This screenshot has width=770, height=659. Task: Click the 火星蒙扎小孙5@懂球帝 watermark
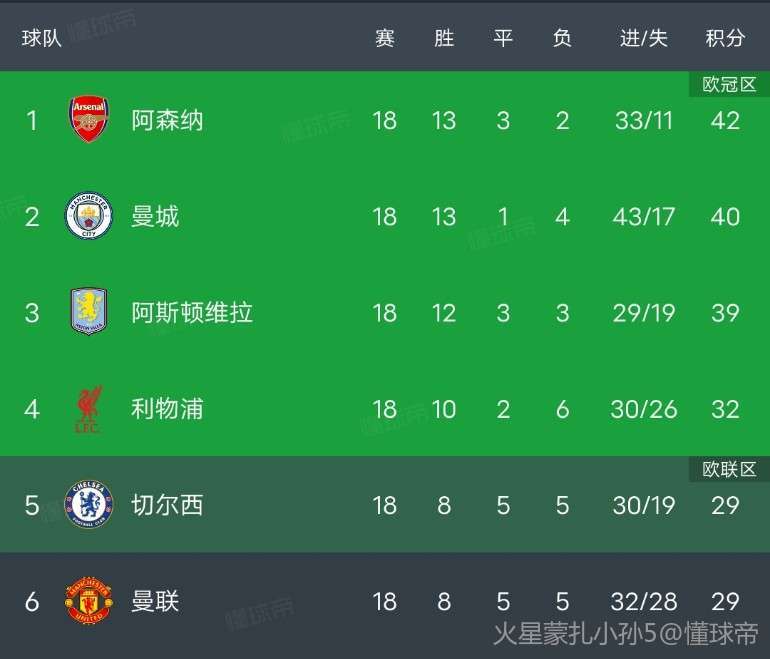625,632
